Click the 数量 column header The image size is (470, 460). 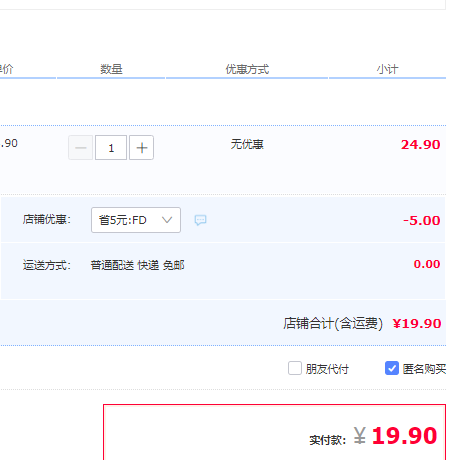click(x=111, y=69)
